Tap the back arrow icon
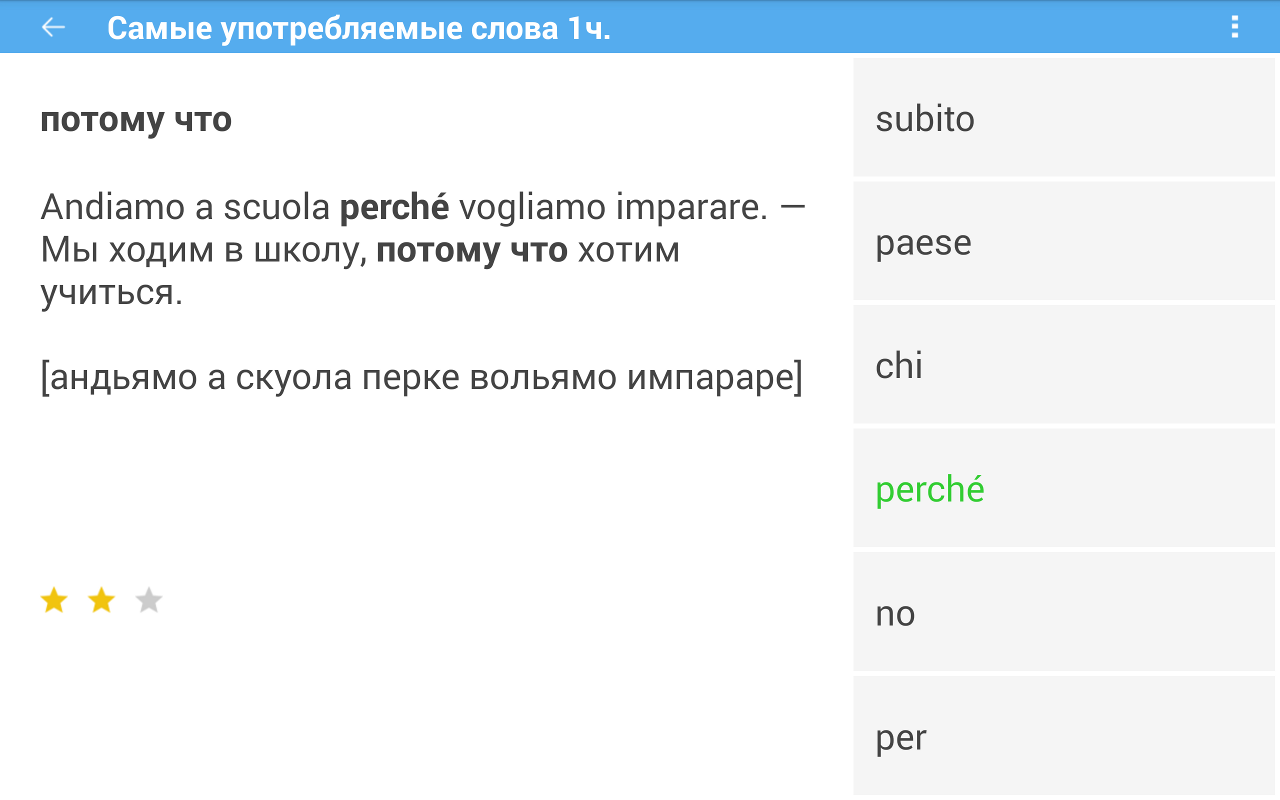The image size is (1280, 800). pos(53,27)
